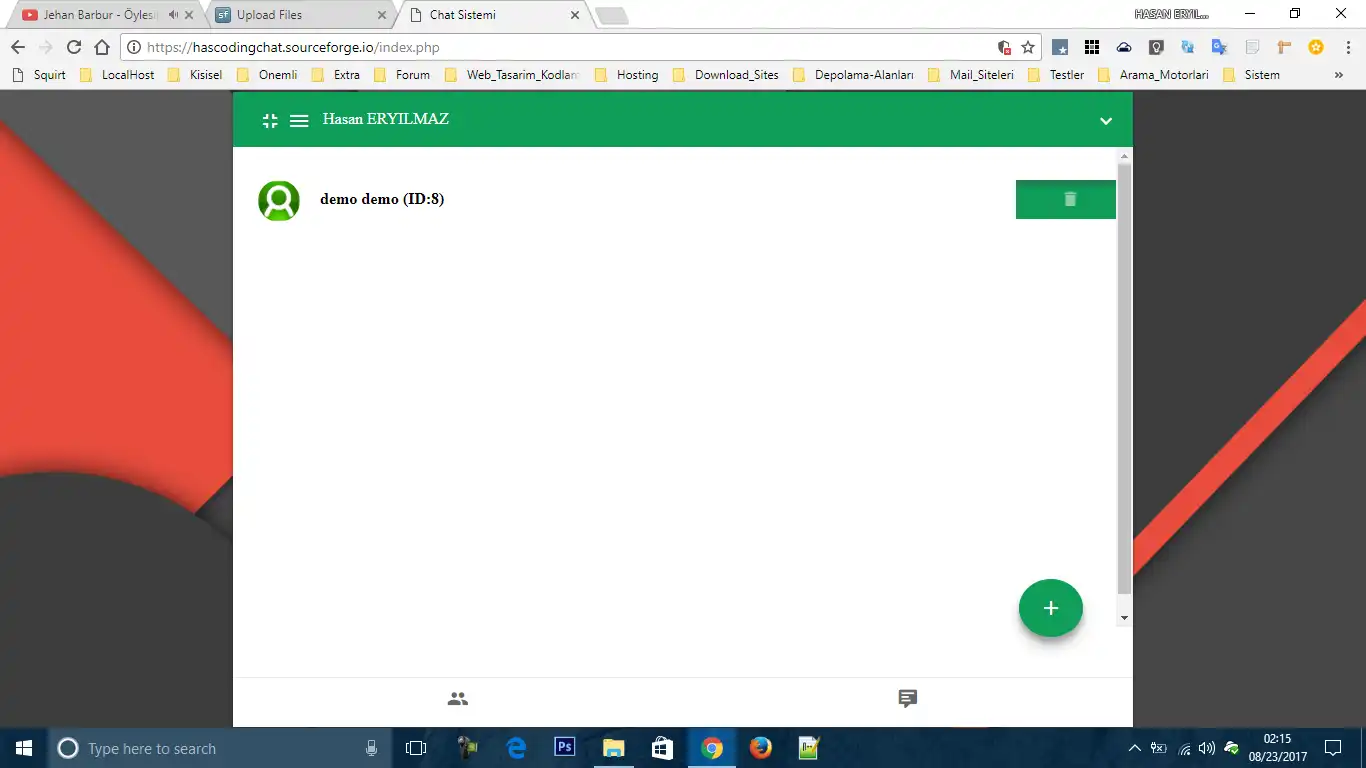Screen dimensions: 1366x768
Task: Click the chat list scrollbar thumb
Action: (1124, 378)
